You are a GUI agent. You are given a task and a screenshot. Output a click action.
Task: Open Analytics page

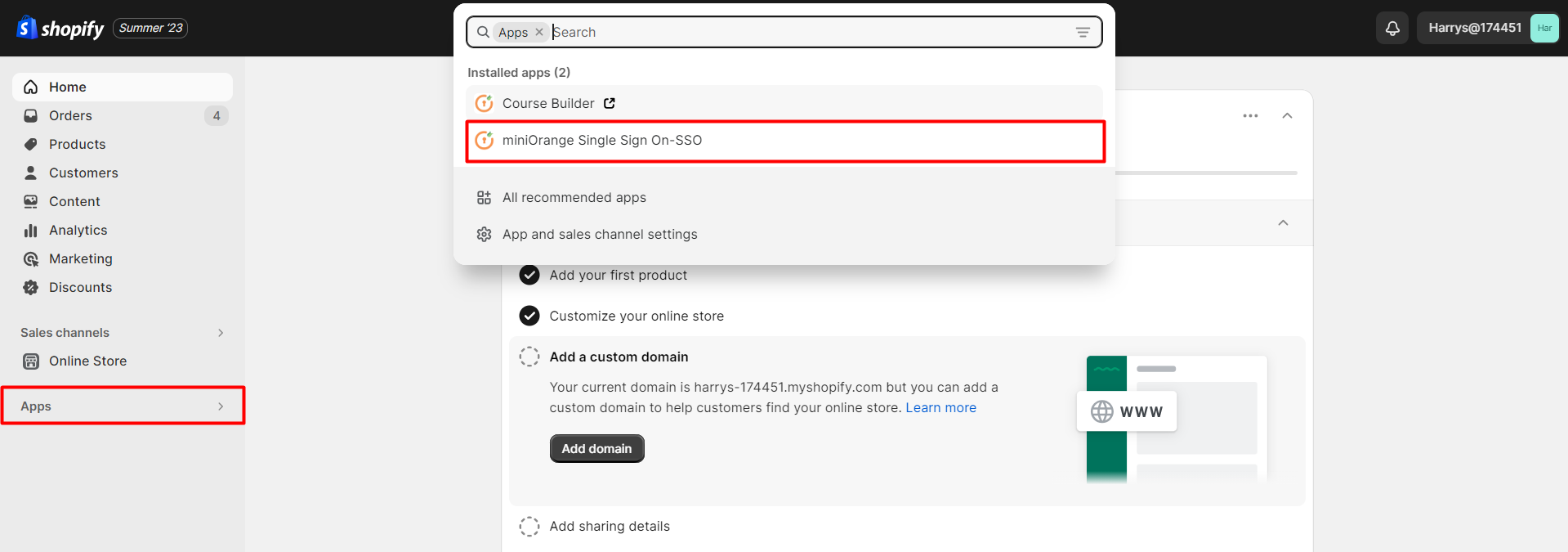(123, 230)
